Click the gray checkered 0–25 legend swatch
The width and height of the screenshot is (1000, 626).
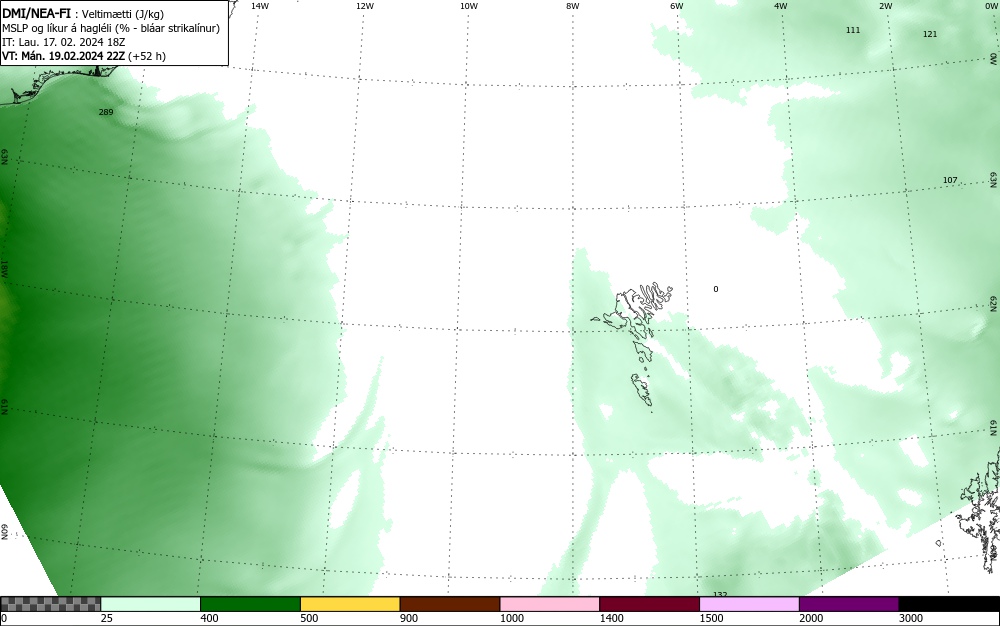pos(50,604)
